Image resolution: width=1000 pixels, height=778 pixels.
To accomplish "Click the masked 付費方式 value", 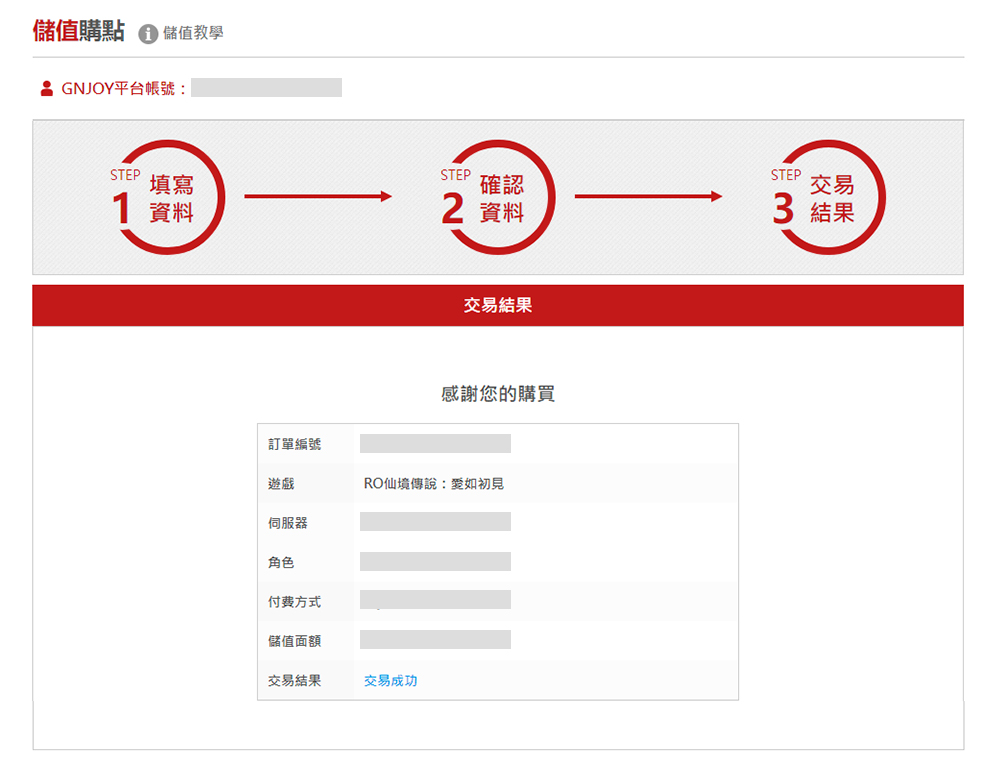I will pos(435,601).
